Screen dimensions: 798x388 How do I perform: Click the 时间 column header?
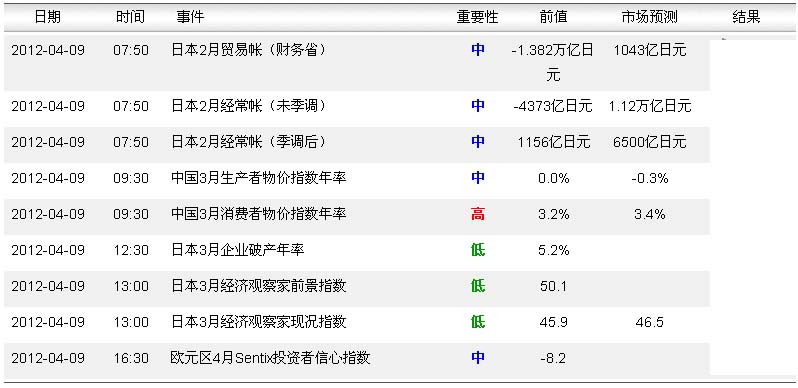pos(130,17)
